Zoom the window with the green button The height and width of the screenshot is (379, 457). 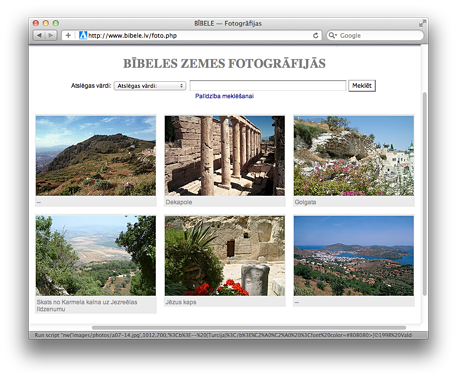tap(56, 23)
